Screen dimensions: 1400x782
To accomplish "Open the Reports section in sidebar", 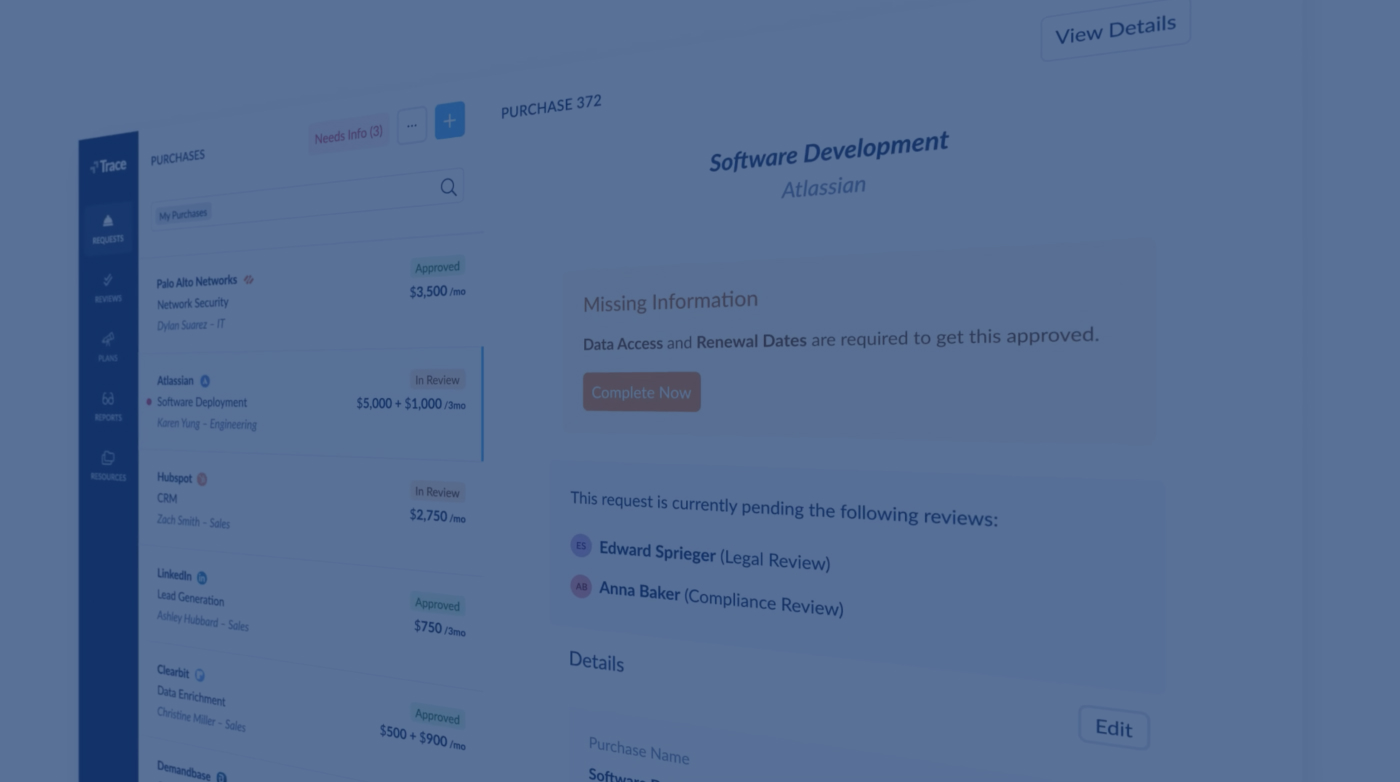I will coord(108,407).
